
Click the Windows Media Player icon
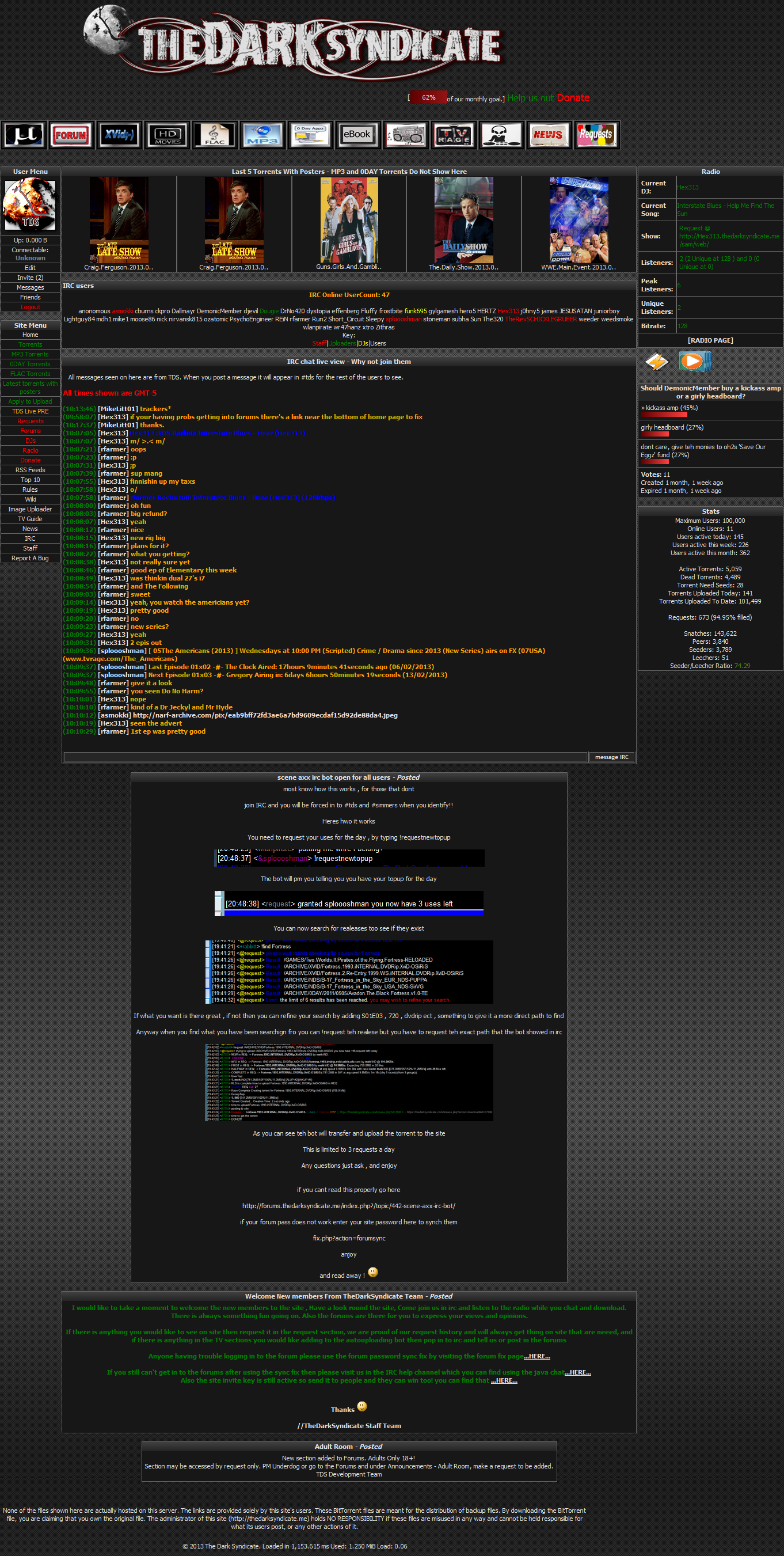(695, 362)
